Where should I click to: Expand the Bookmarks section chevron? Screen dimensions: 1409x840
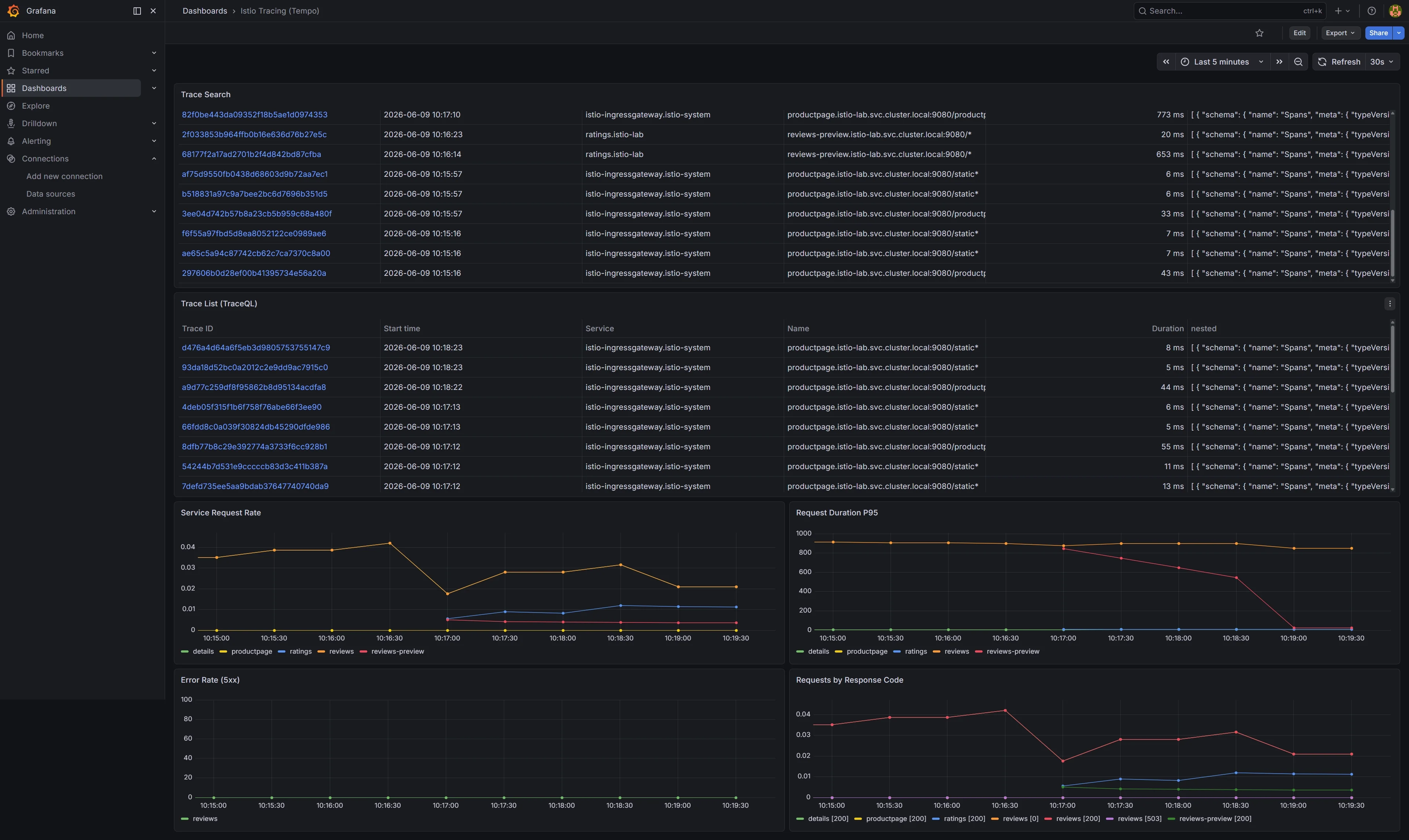[154, 53]
